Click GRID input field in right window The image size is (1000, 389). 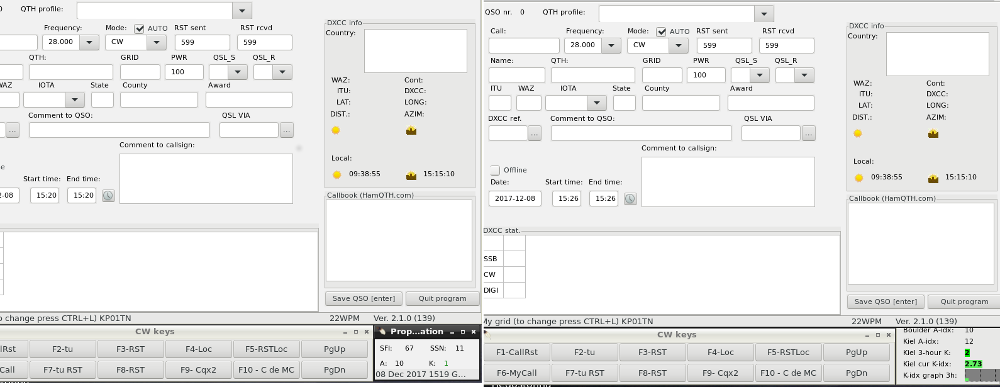click(662, 75)
